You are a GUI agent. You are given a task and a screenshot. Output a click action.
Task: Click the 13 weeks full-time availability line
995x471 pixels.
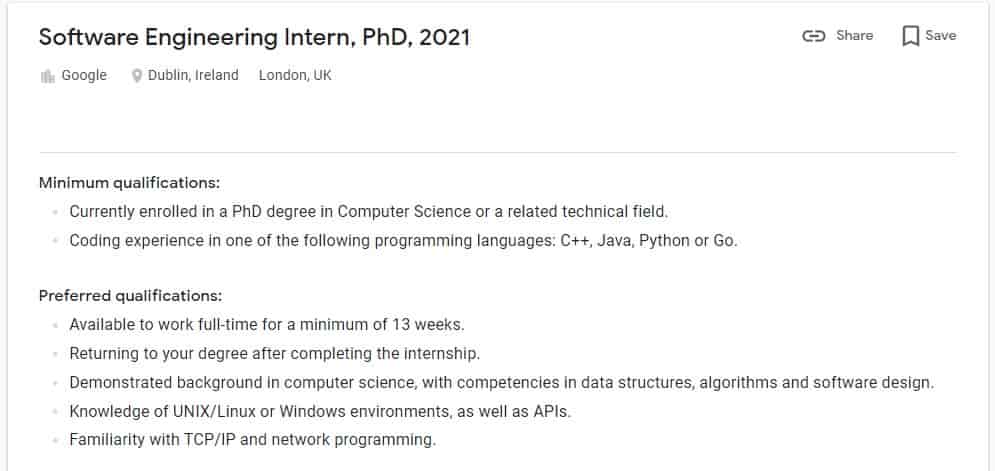pyautogui.click(x=267, y=325)
